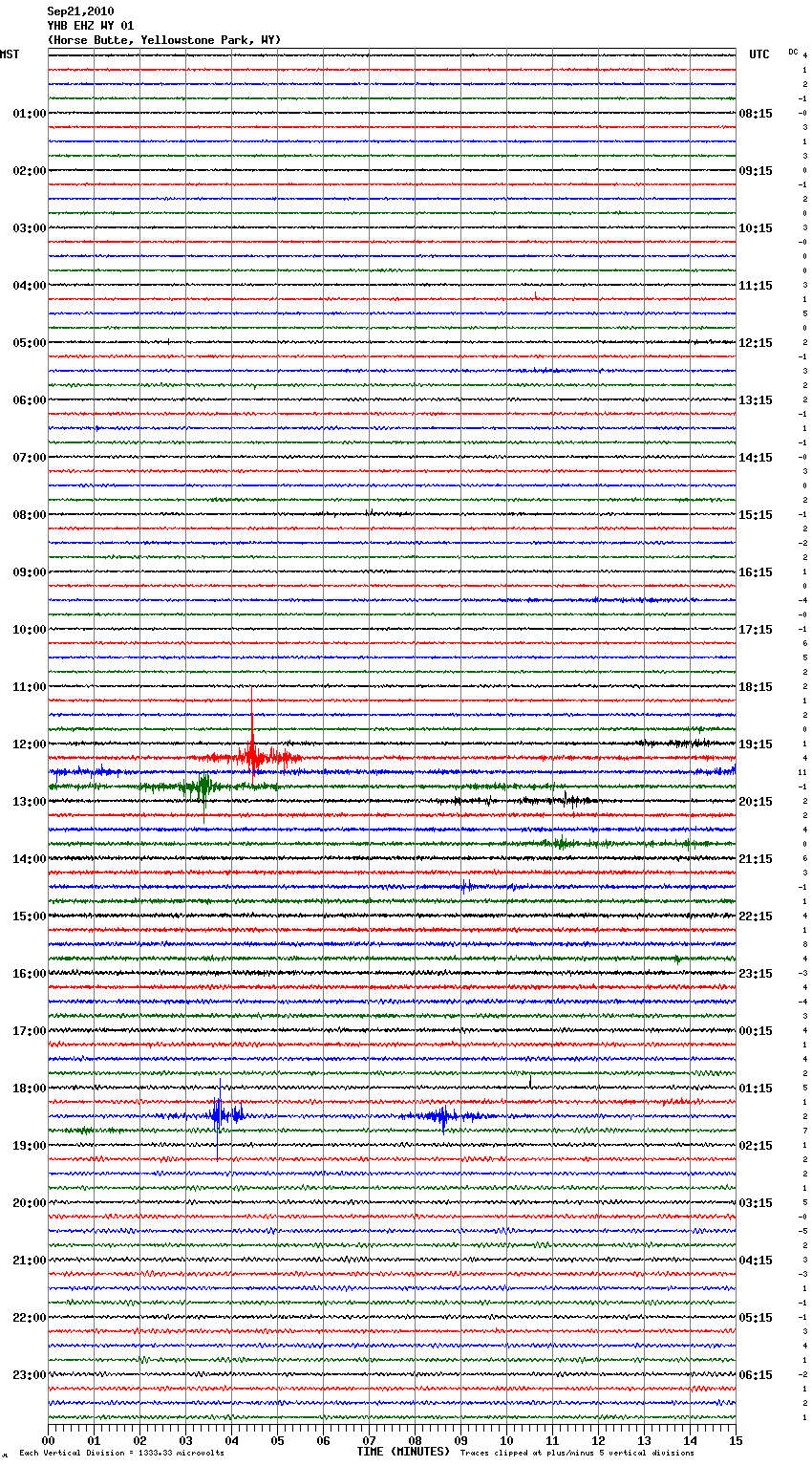
Task: Click minute 12 tick label on bottom axis
Action: coord(598,1440)
